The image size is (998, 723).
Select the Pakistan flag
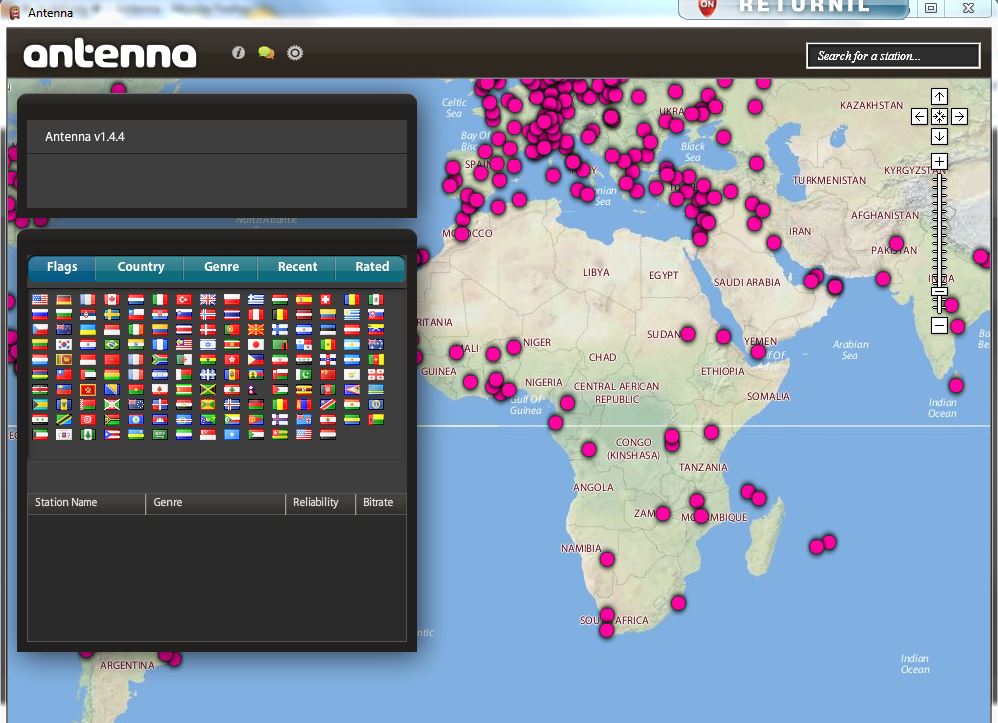click(x=304, y=374)
